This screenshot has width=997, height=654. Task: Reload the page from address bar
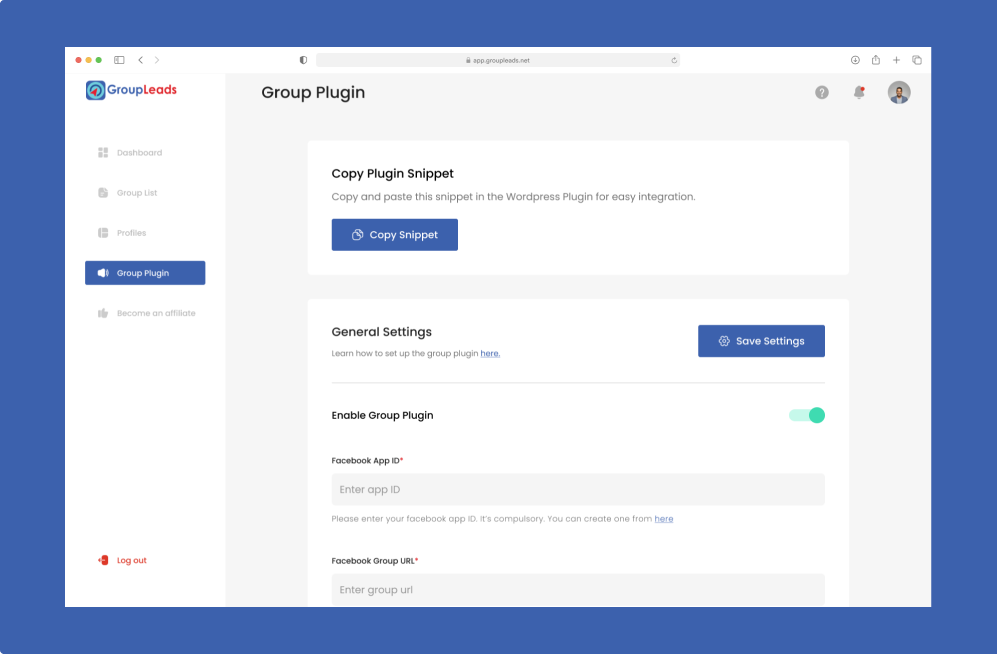674,60
